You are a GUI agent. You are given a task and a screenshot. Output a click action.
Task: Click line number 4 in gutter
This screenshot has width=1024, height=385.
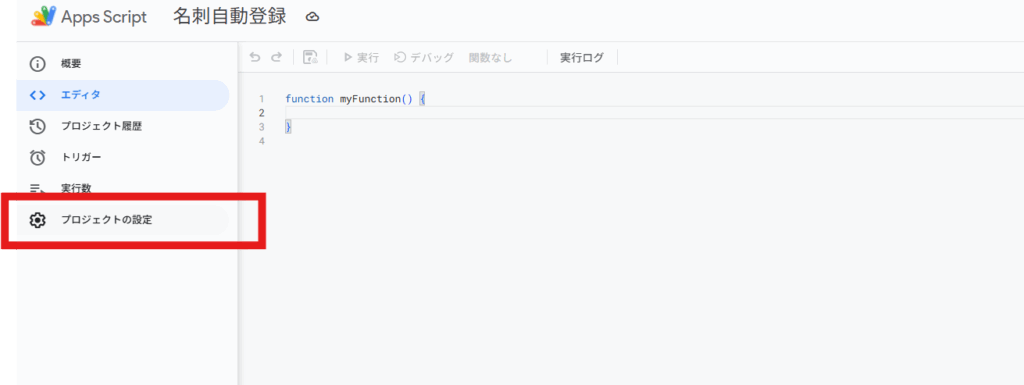click(262, 141)
